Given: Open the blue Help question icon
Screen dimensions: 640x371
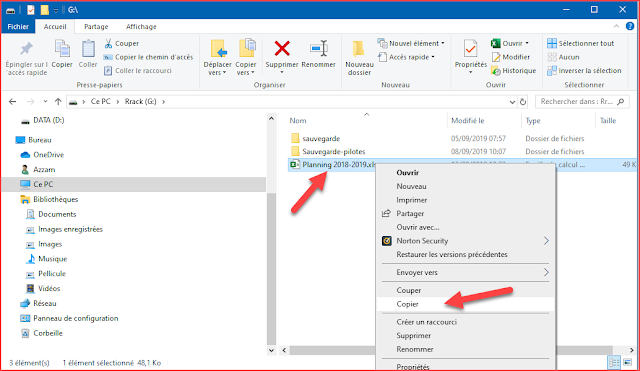Looking at the screenshot, I should point(630,26).
